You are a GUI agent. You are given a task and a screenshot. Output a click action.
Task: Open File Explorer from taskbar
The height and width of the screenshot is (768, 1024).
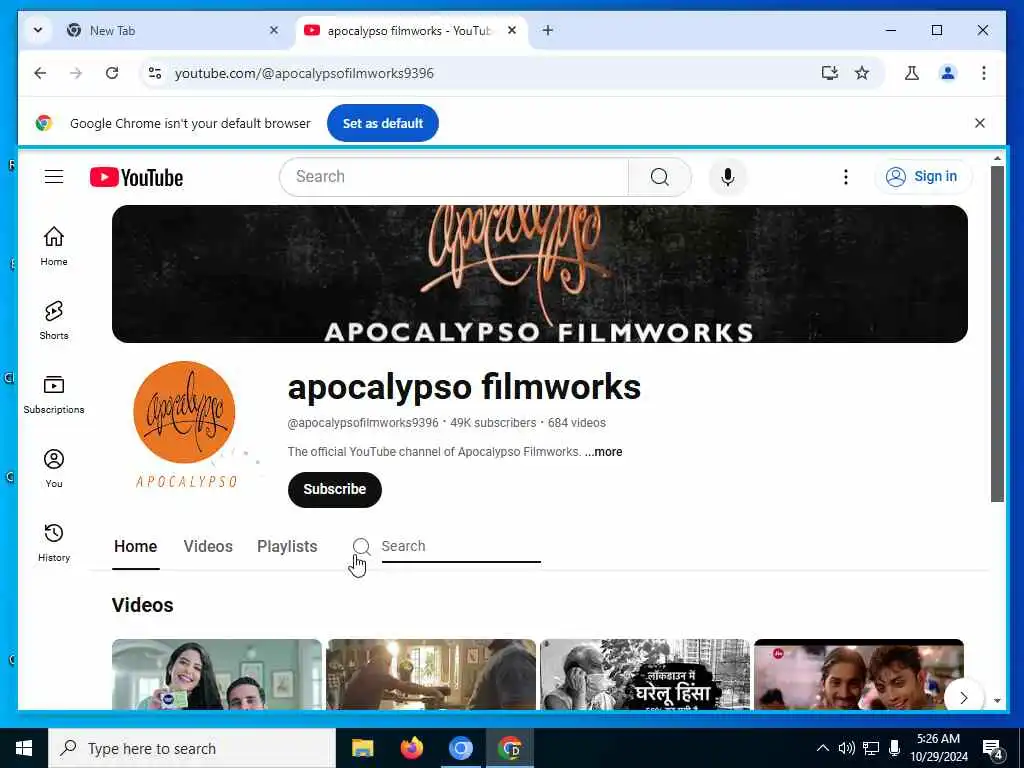coord(362,748)
